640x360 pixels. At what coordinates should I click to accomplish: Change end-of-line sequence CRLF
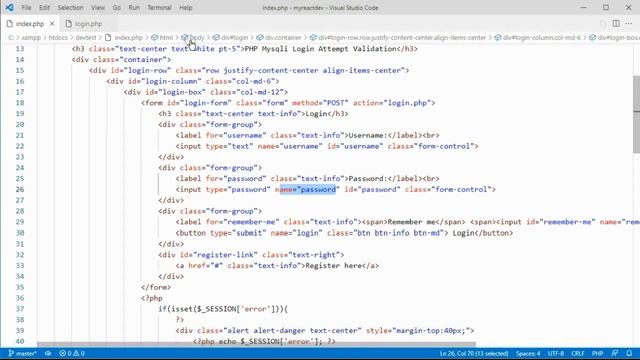click(x=578, y=353)
